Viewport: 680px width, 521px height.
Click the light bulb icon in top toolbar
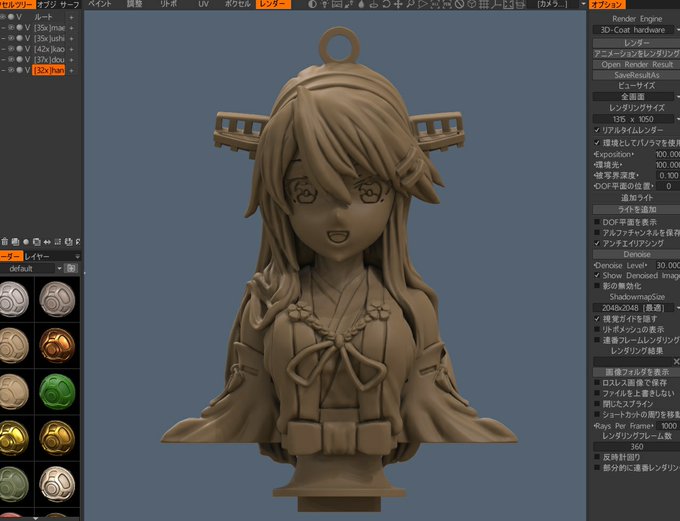tap(324, 4)
